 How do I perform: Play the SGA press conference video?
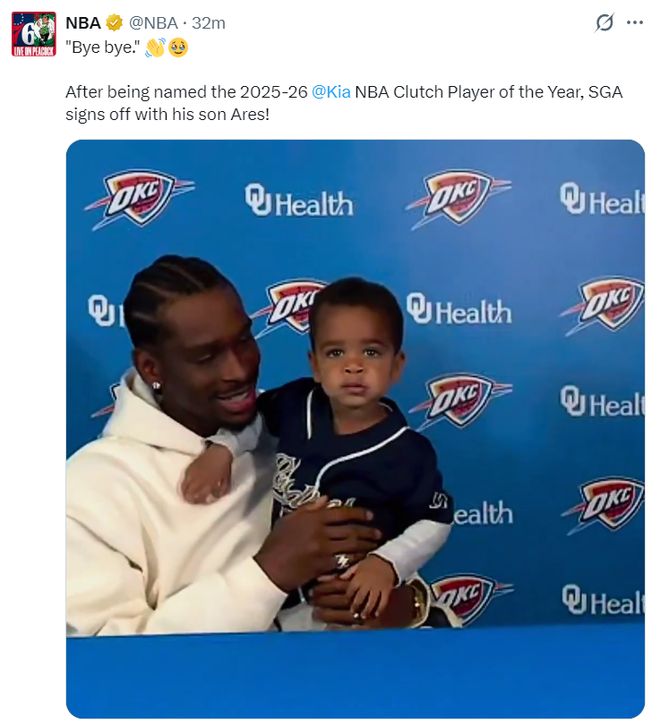[x=355, y=428]
